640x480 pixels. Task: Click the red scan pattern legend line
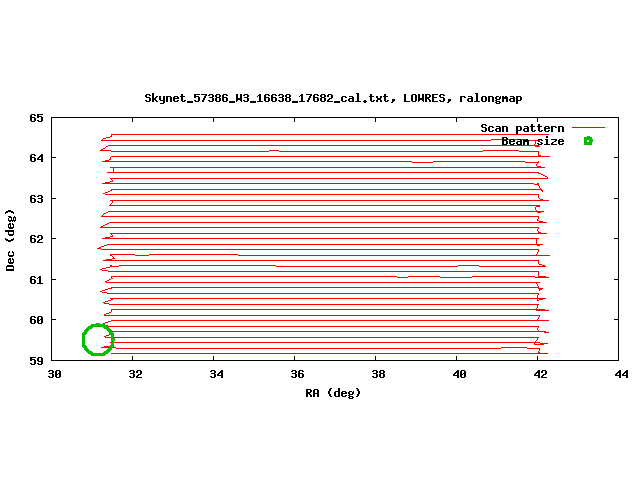click(x=588, y=128)
